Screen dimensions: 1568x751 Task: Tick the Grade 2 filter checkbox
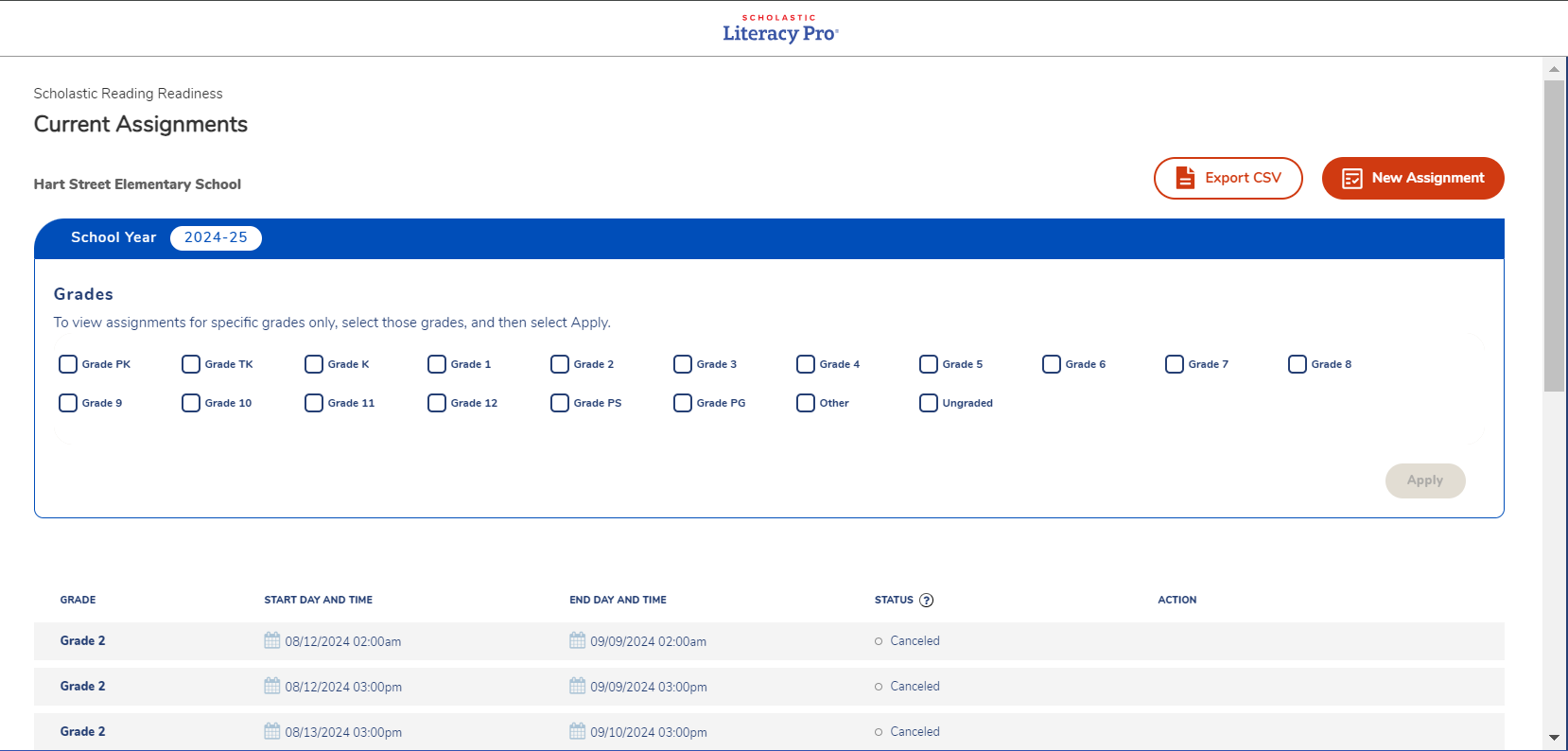560,364
